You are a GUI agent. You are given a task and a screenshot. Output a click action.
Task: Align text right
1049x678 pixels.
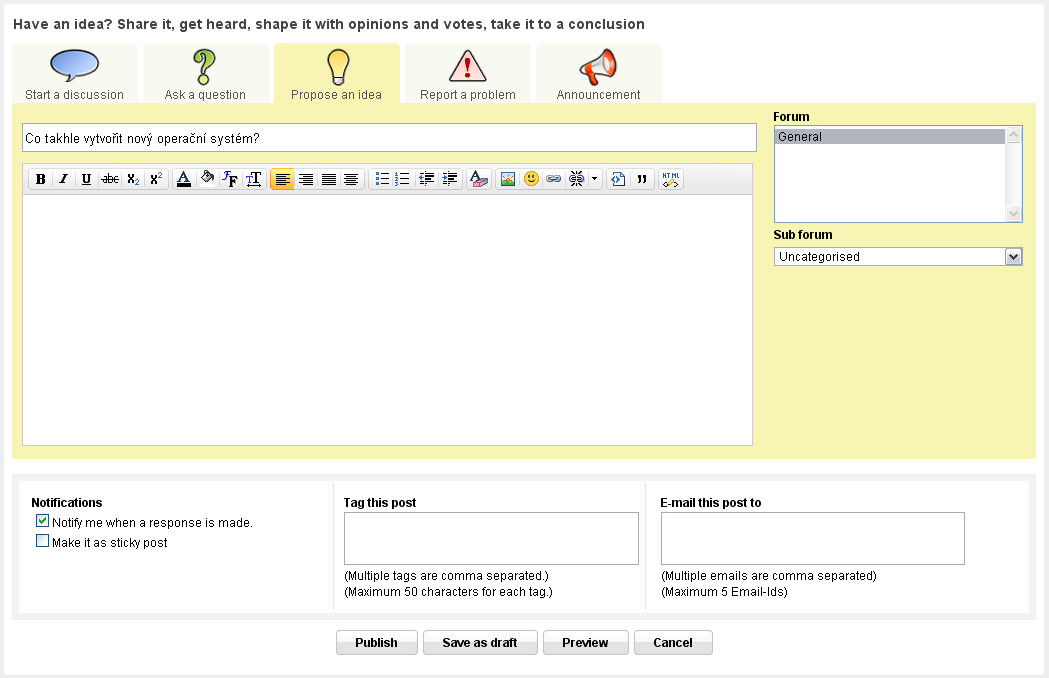(306, 179)
